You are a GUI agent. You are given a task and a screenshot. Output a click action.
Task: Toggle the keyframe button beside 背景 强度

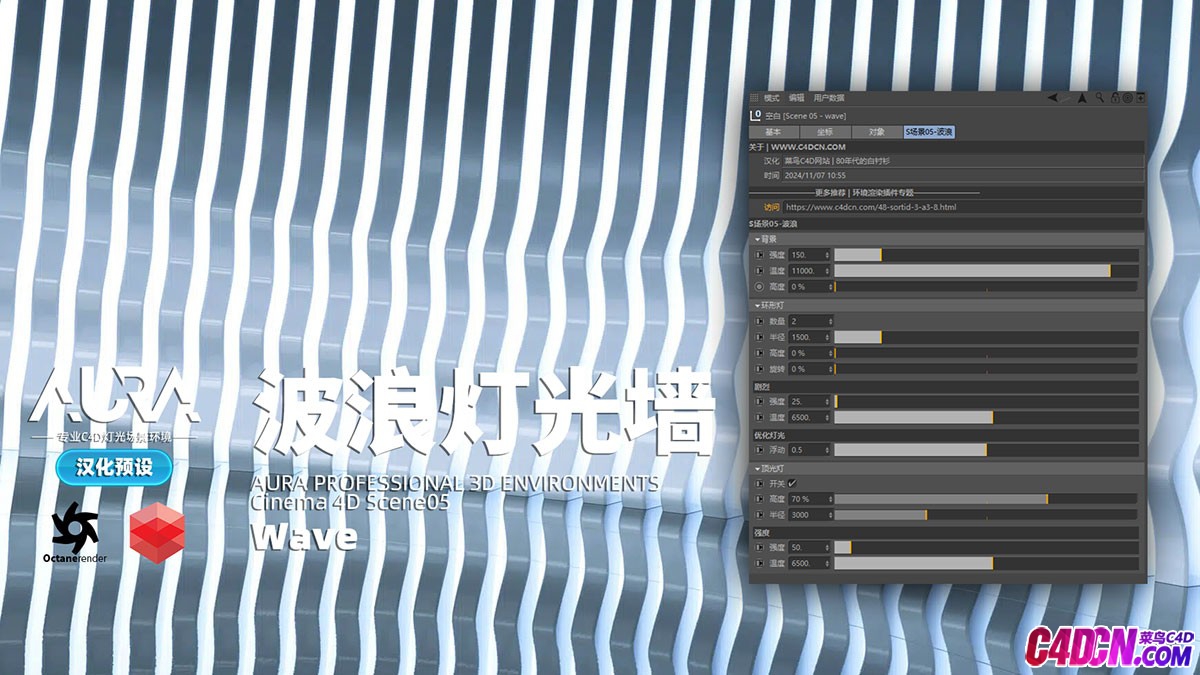760,255
